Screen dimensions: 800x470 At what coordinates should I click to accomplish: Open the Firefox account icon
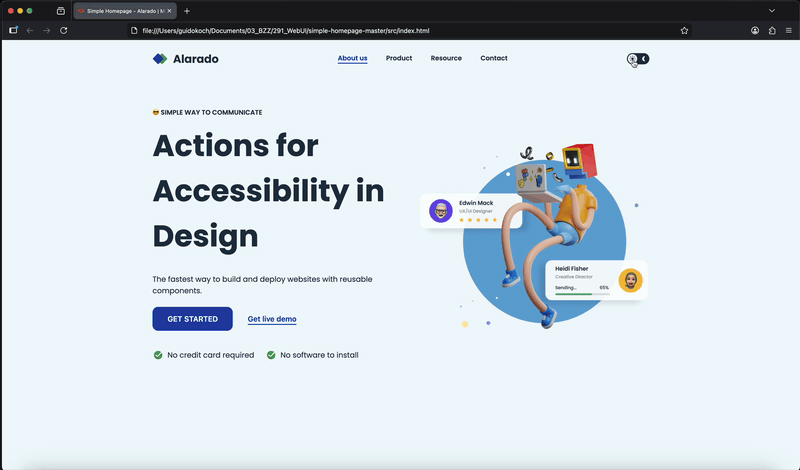click(755, 31)
